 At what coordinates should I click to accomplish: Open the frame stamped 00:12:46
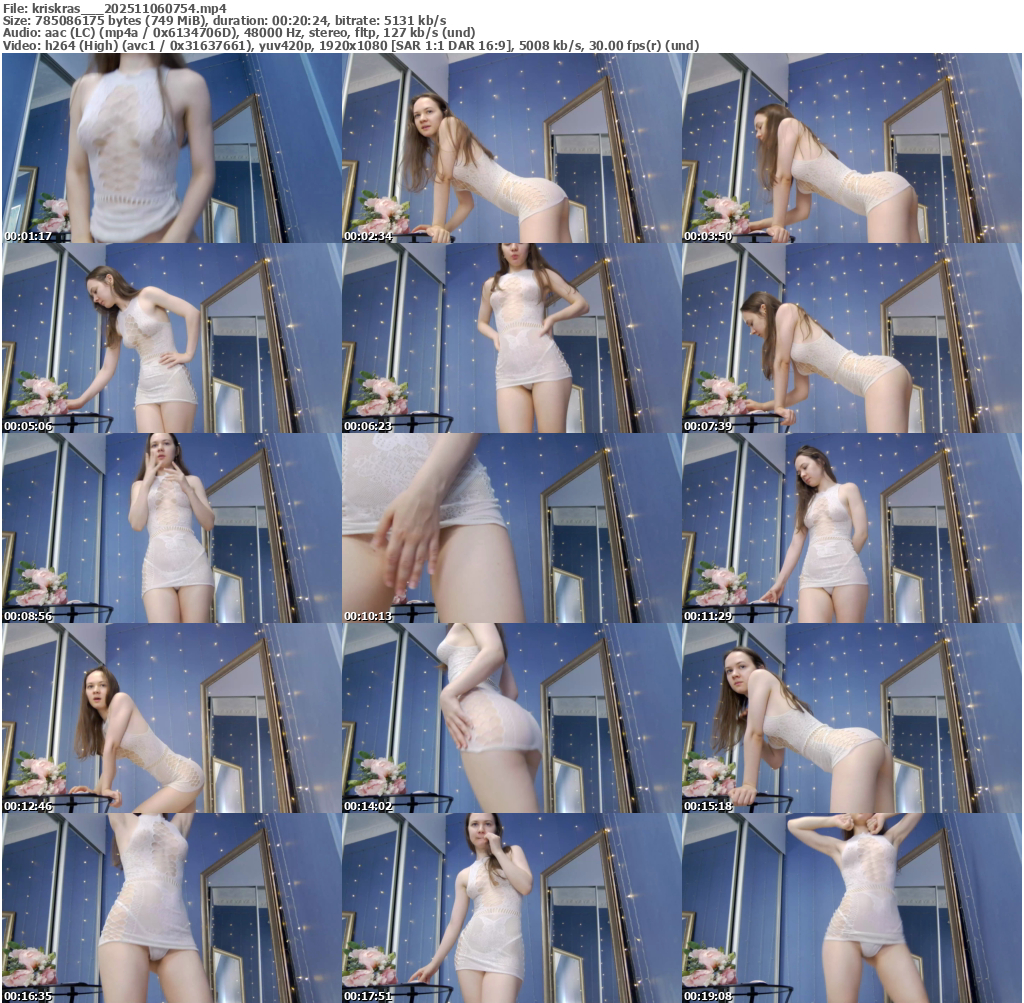tap(172, 718)
